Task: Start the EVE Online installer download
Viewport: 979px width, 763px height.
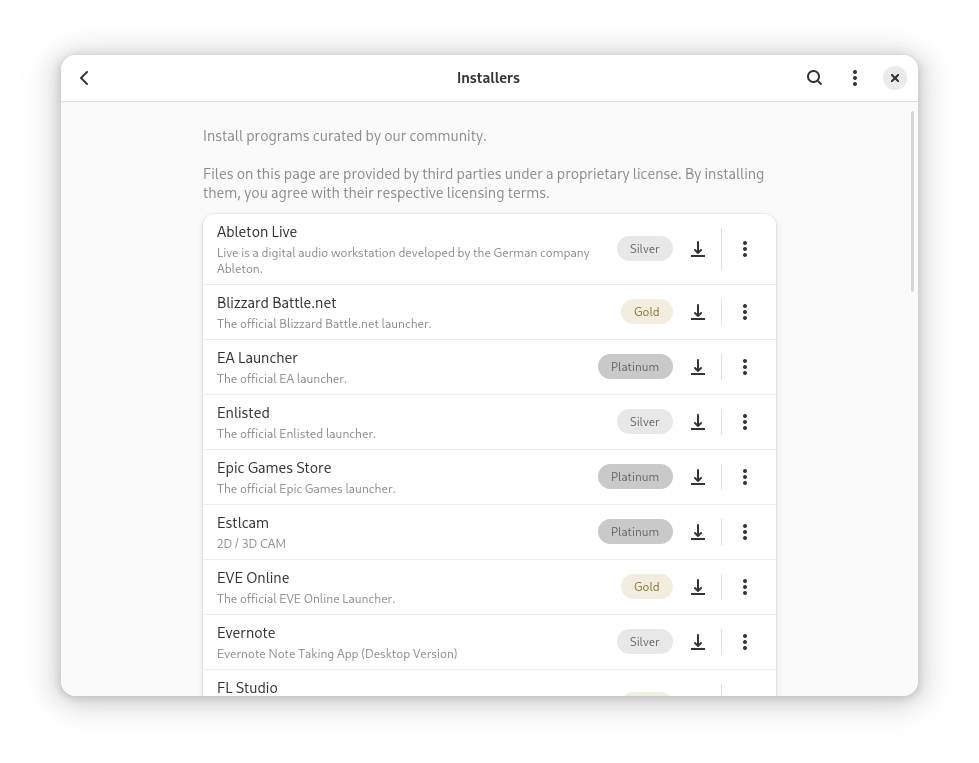Action: click(698, 587)
